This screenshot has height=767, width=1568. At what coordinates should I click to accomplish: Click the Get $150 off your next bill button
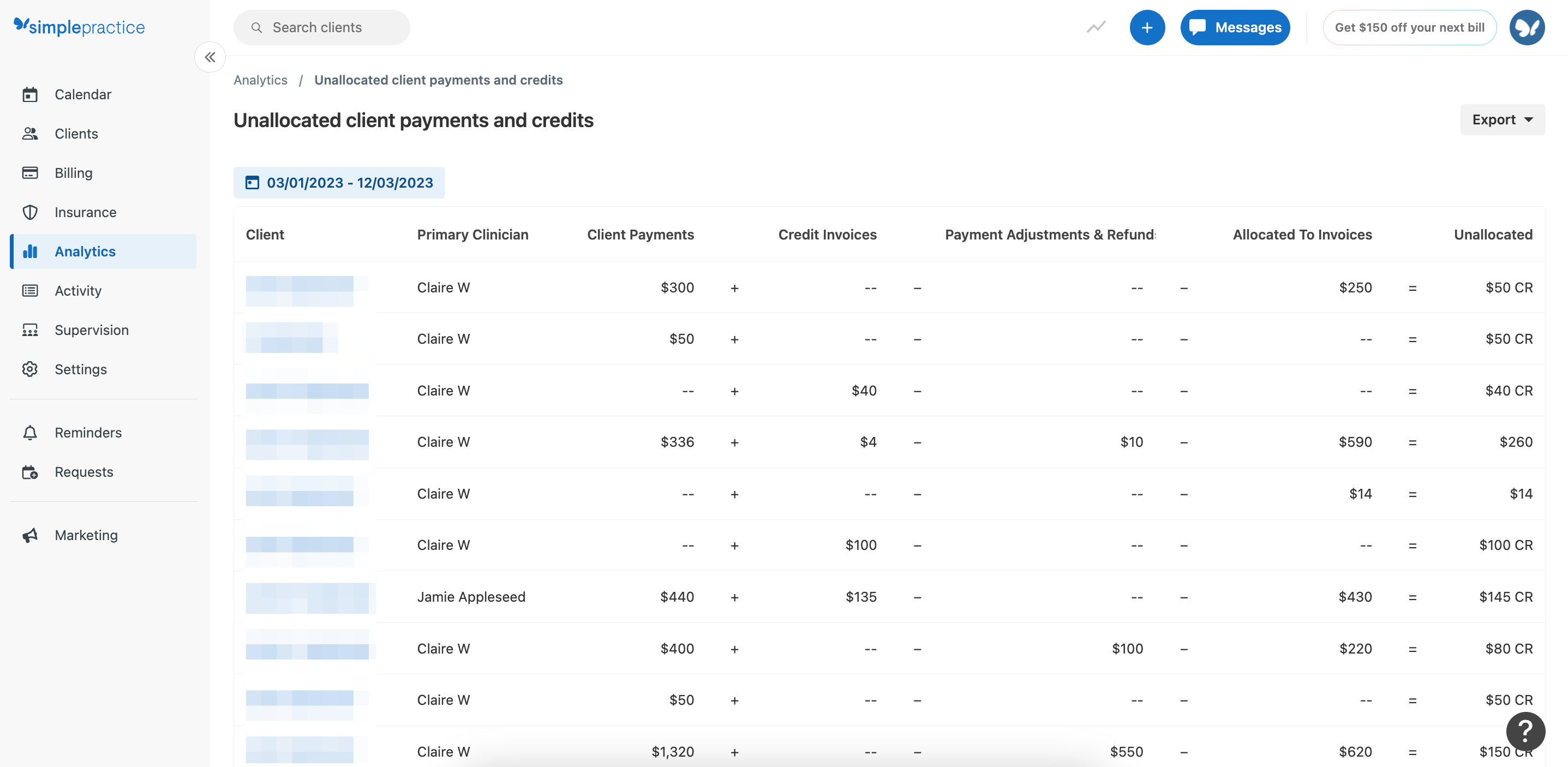(x=1410, y=27)
